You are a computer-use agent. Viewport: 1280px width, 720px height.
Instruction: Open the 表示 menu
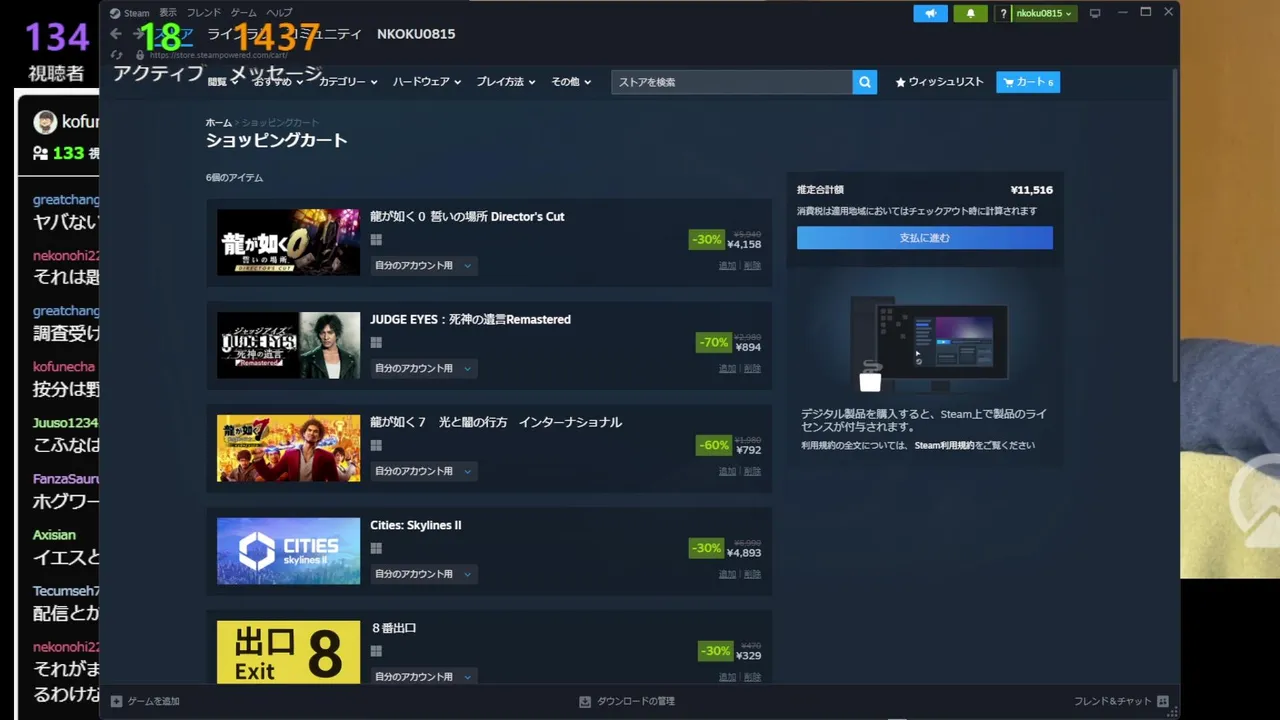168,13
